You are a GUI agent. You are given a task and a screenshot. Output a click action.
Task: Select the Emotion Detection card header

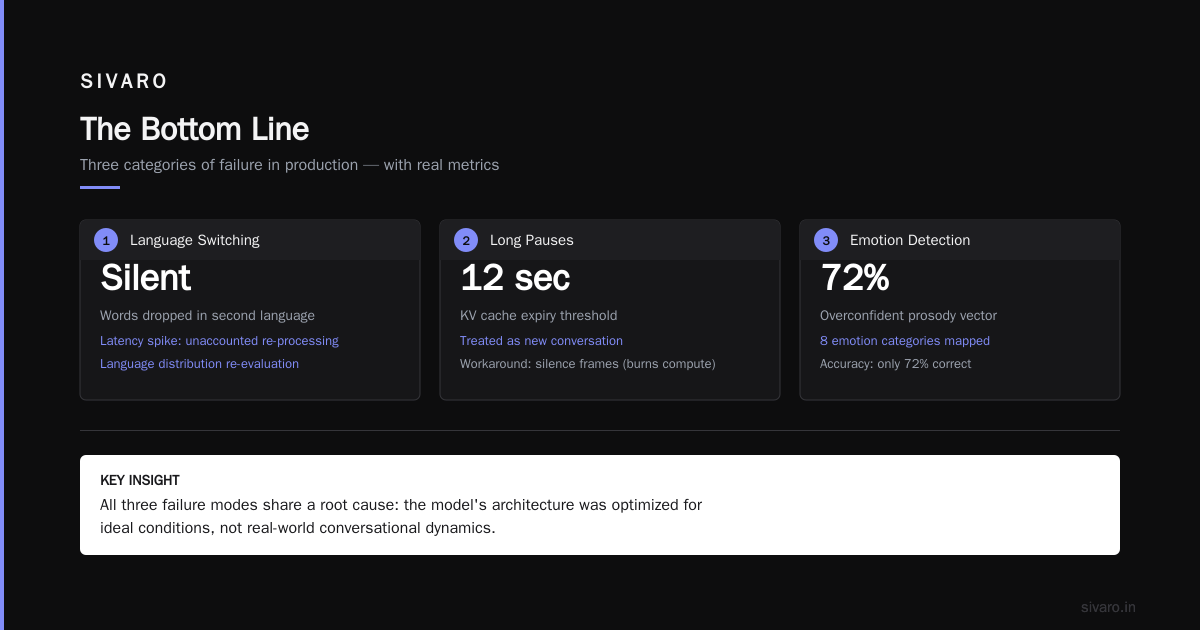pyautogui.click(x=960, y=240)
